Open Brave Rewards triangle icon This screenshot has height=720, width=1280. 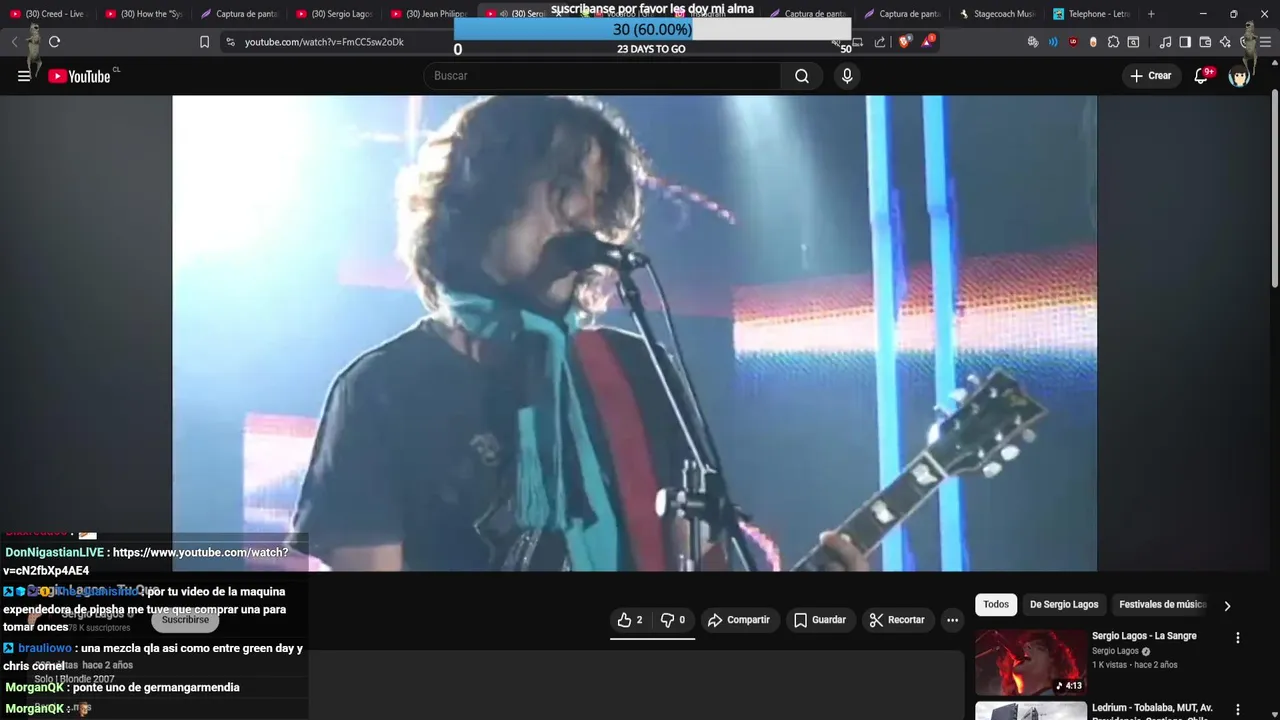pyautogui.click(x=929, y=42)
